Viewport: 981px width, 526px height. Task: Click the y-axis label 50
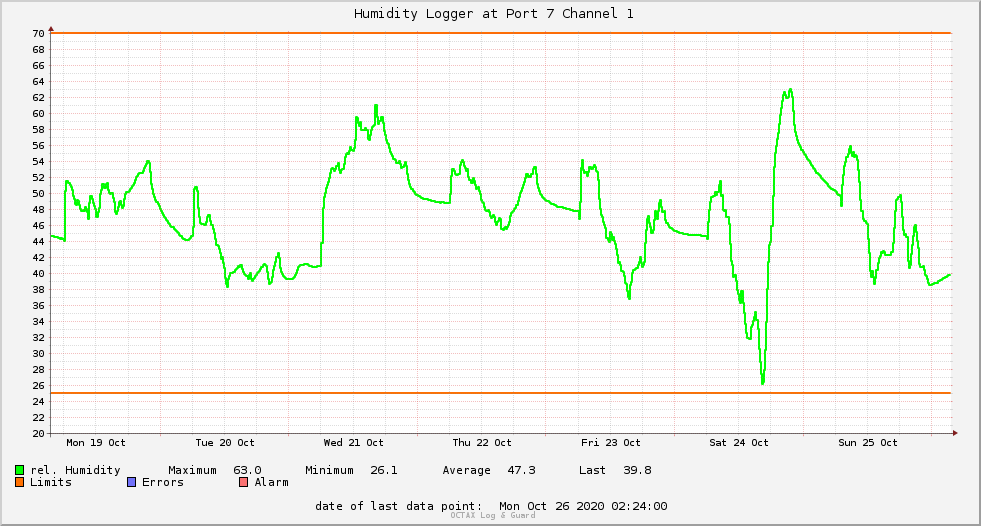pos(39,193)
